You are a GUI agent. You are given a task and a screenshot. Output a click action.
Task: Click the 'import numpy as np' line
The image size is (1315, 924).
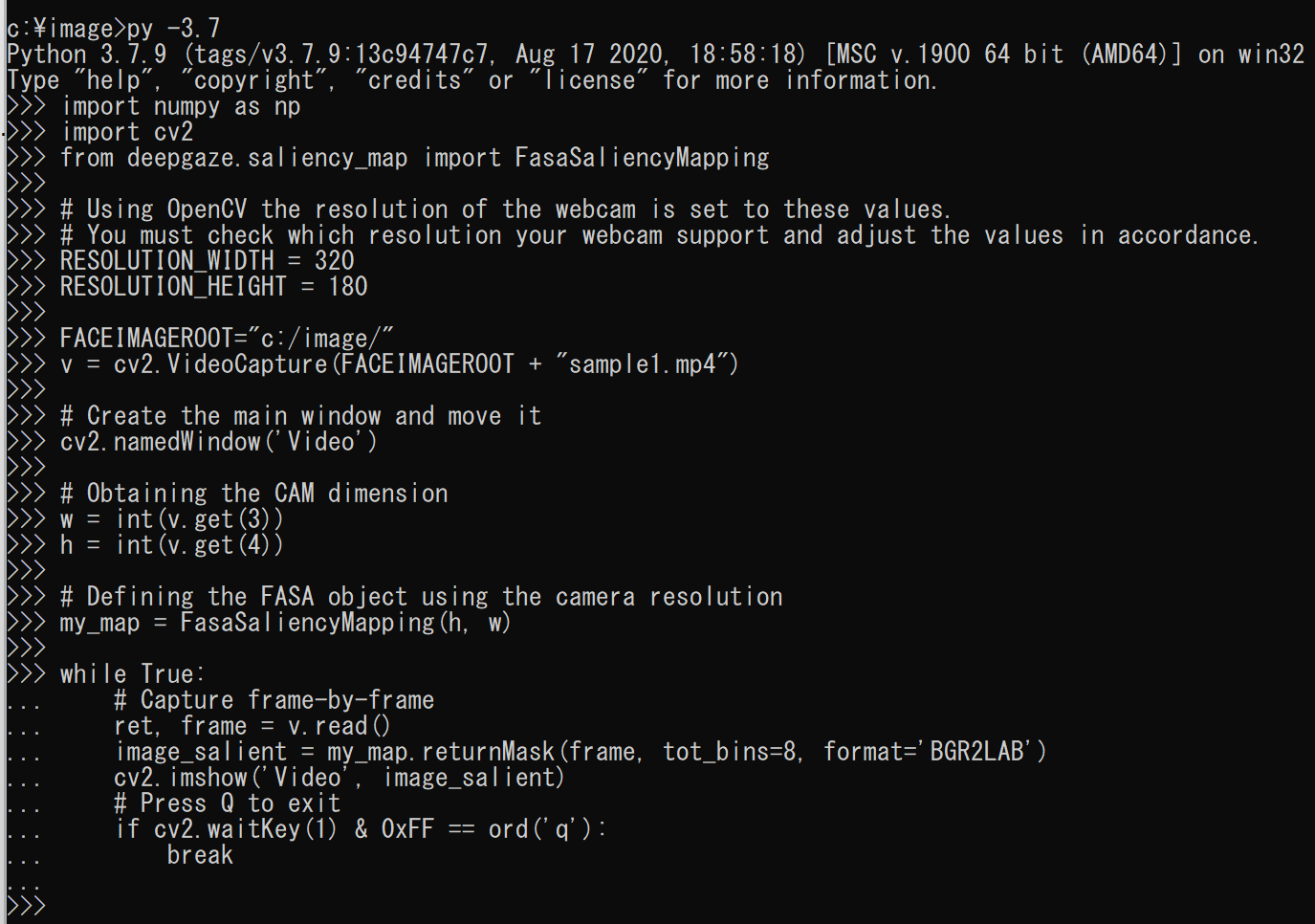[x=181, y=106]
